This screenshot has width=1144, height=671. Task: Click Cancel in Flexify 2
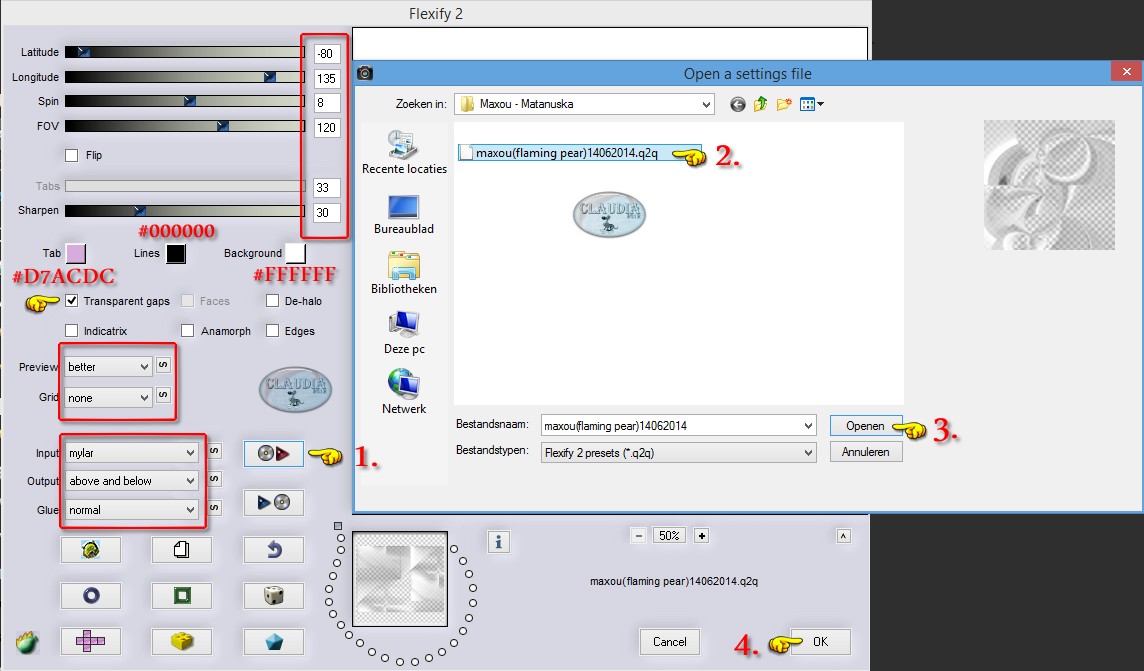[x=669, y=642]
